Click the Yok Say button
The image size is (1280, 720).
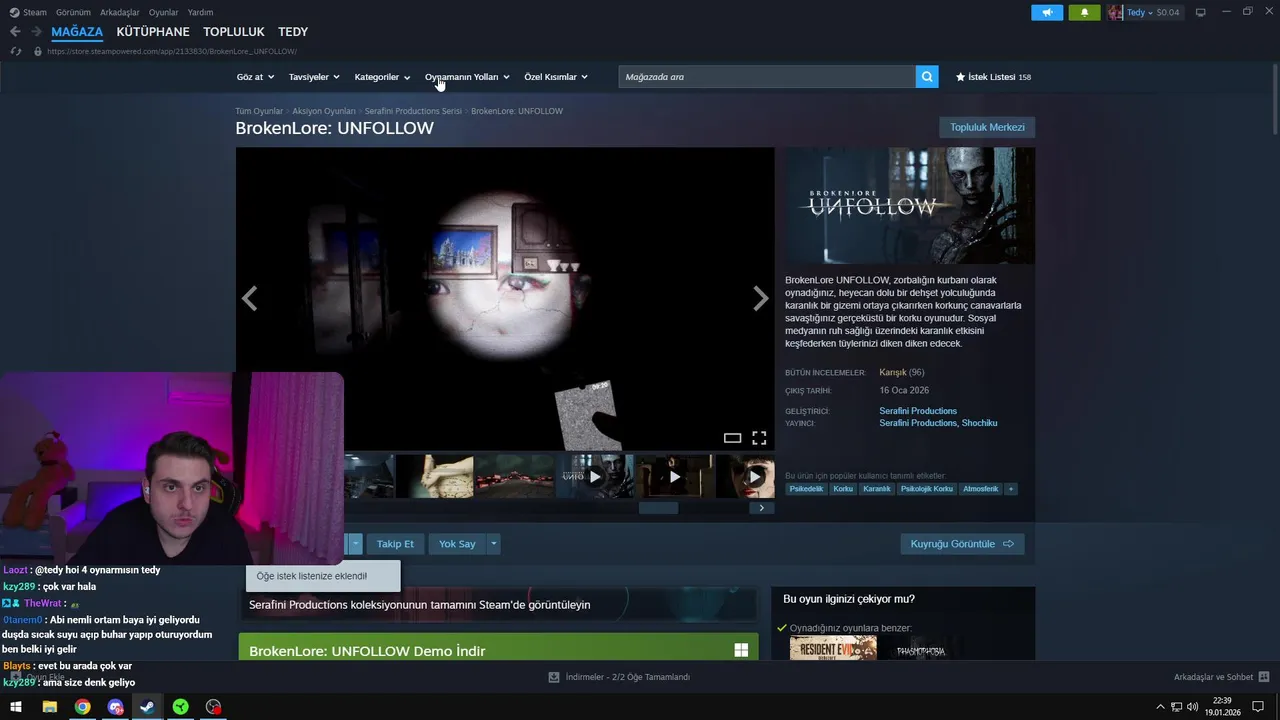457,544
